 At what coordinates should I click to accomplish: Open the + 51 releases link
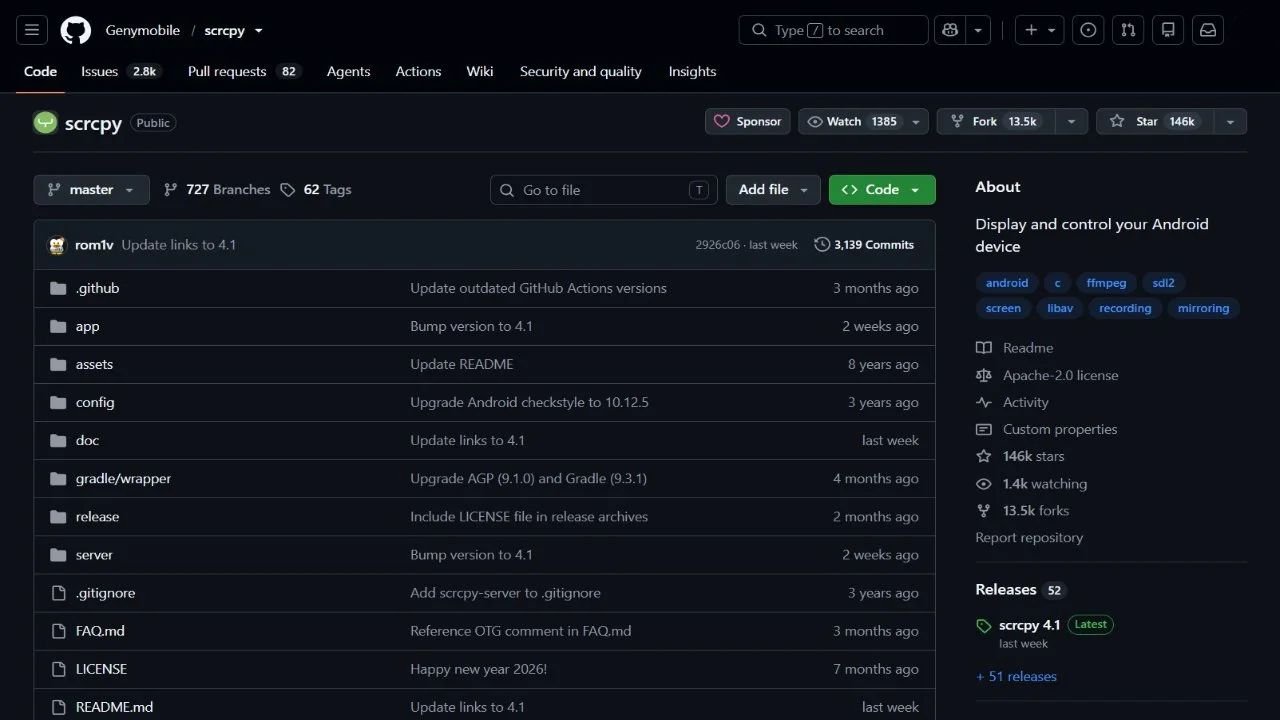tap(1016, 677)
